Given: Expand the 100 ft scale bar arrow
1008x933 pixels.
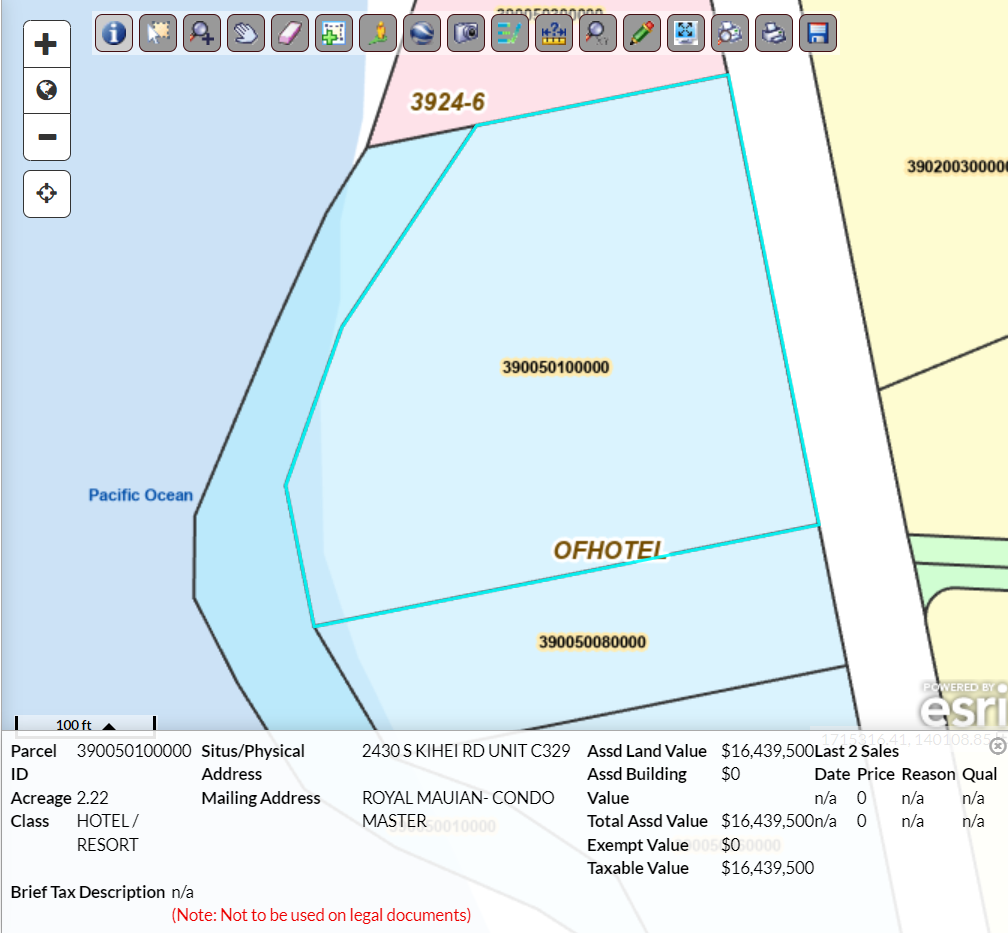Looking at the screenshot, I should pos(109,726).
